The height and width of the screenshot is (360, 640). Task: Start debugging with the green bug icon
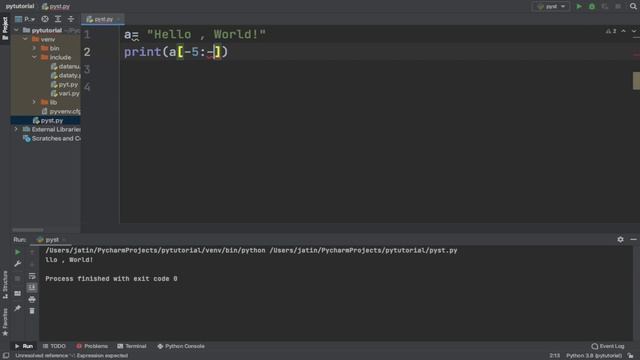pos(592,7)
